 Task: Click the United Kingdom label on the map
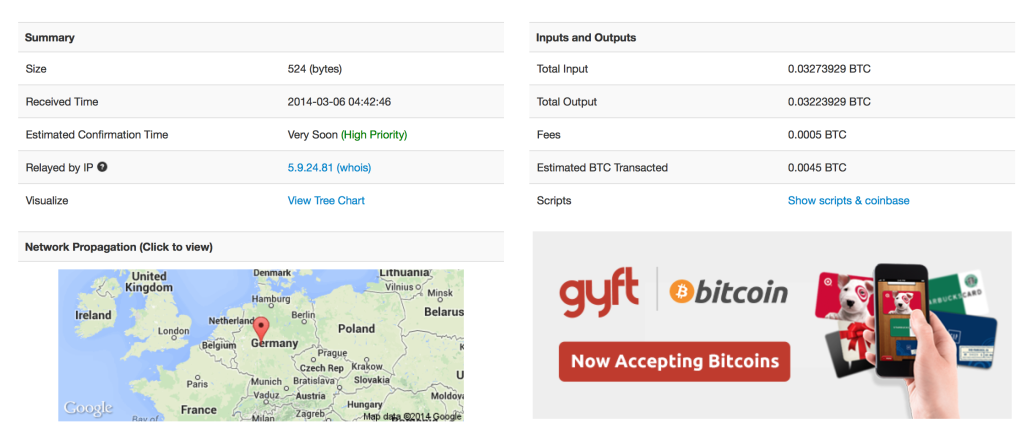click(x=149, y=281)
